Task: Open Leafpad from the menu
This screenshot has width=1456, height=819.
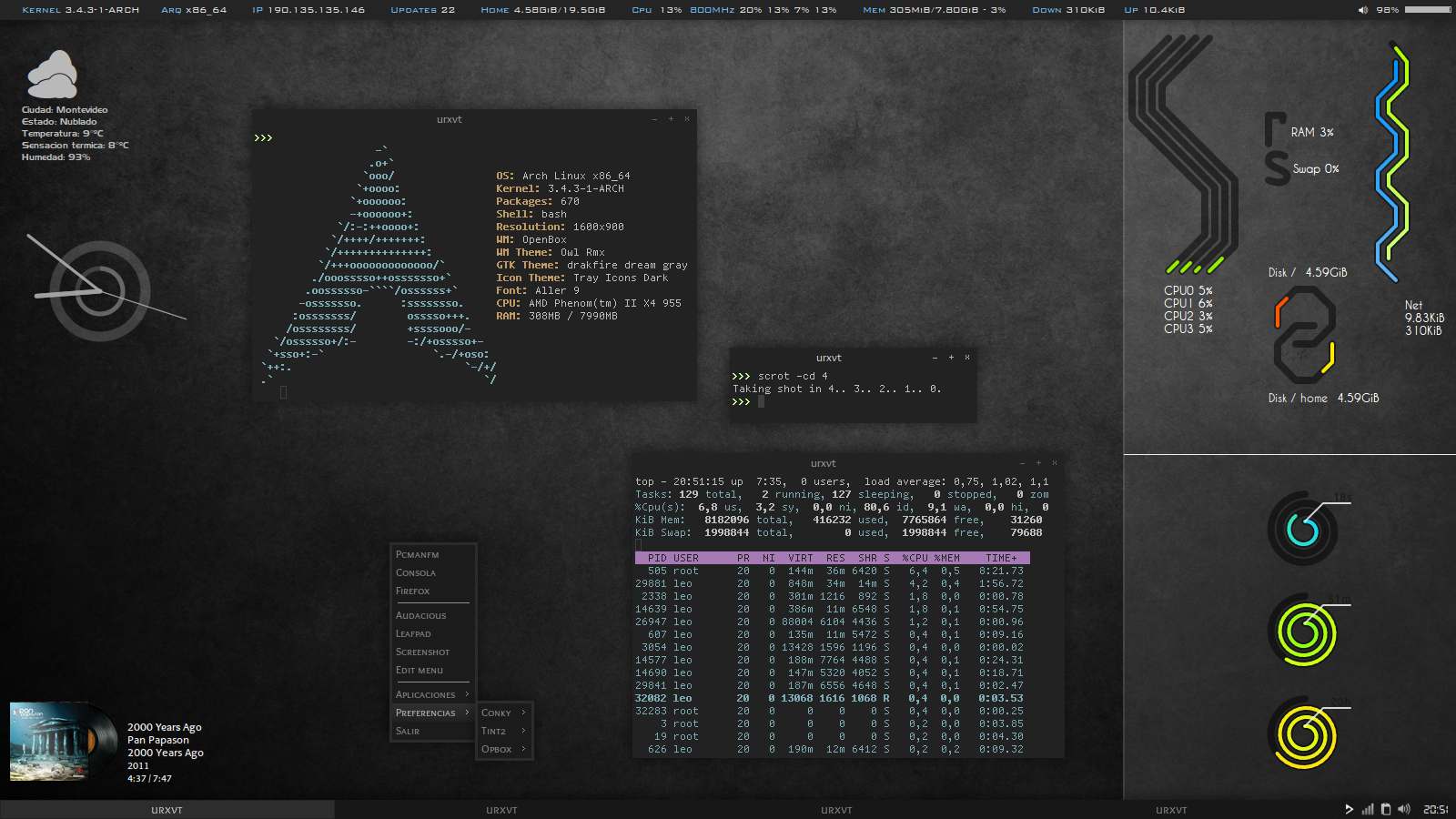Action: (432, 633)
